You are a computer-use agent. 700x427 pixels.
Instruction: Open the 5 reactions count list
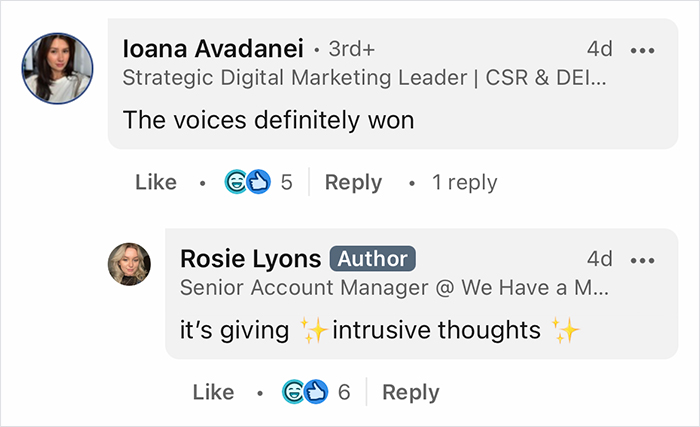pyautogui.click(x=286, y=182)
